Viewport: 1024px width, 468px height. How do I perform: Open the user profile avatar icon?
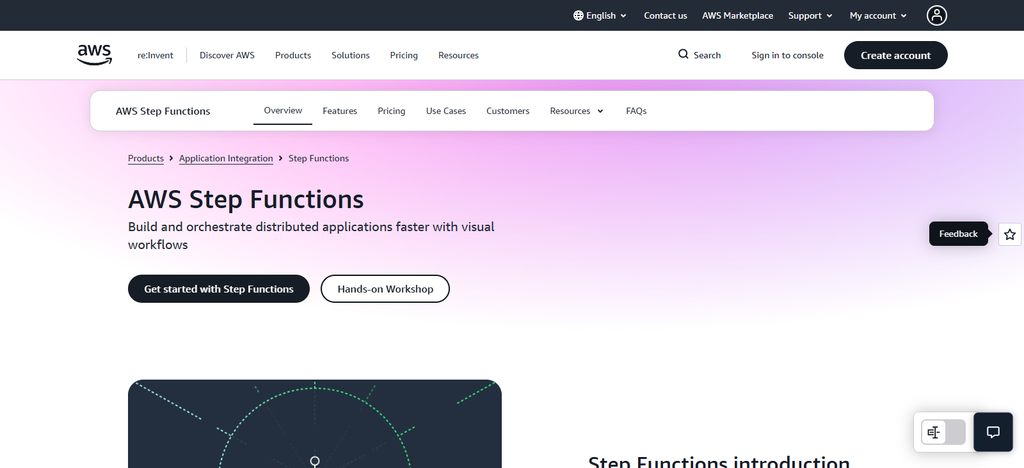tap(936, 16)
